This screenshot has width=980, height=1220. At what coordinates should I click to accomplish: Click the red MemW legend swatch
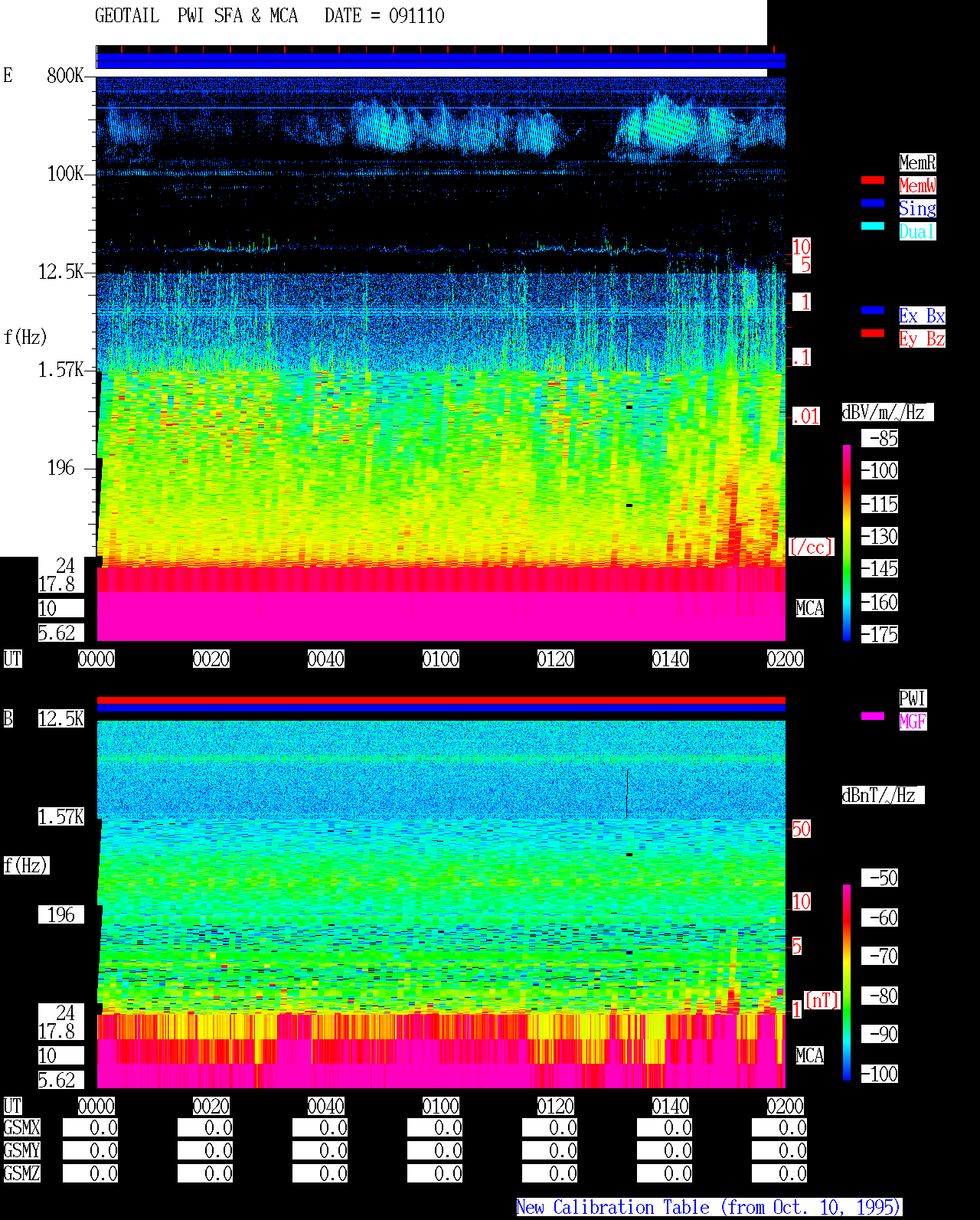coord(873,180)
